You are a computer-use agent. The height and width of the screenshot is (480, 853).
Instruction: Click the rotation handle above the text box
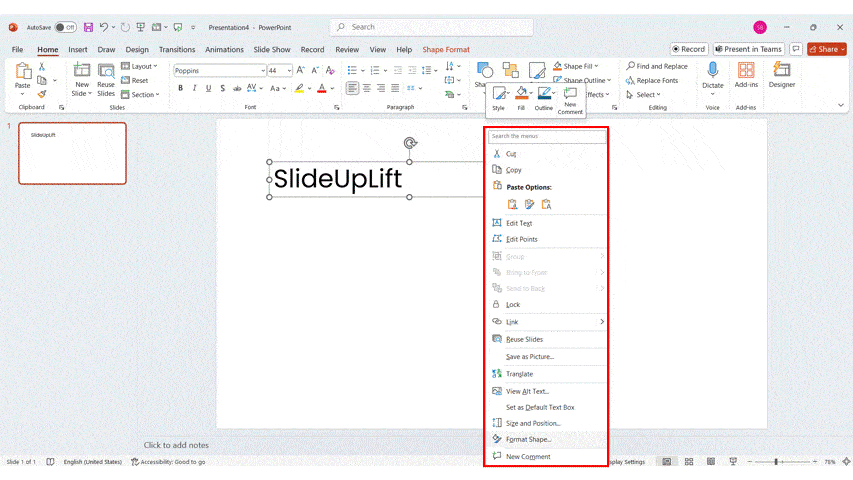click(x=410, y=143)
